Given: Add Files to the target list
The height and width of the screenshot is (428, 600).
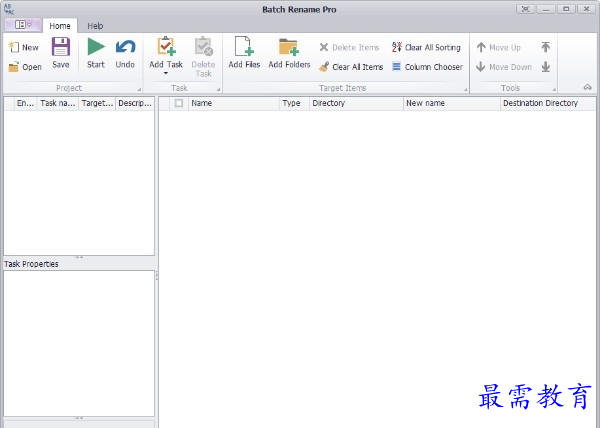Looking at the screenshot, I should tap(244, 53).
